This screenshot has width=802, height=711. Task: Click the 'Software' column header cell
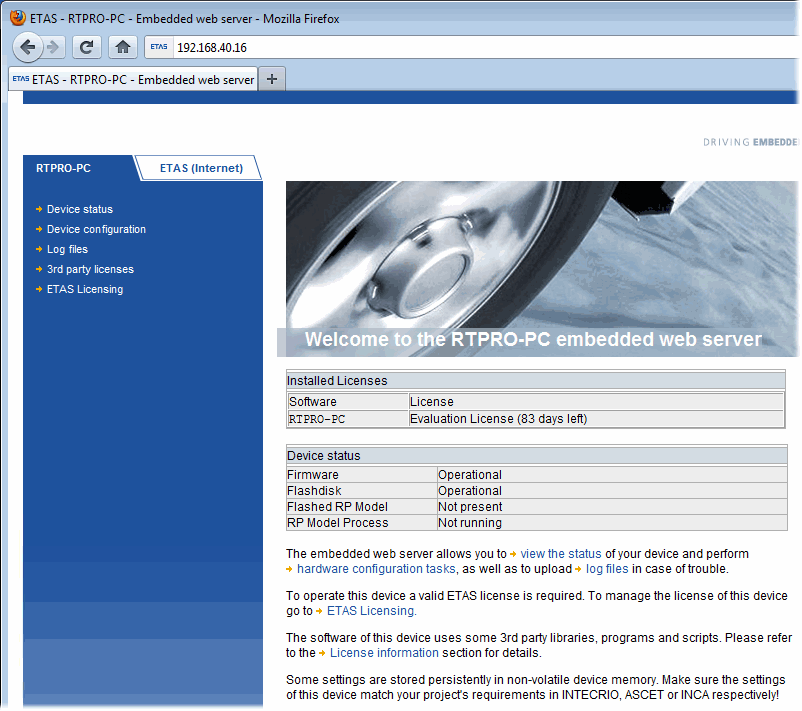348,402
